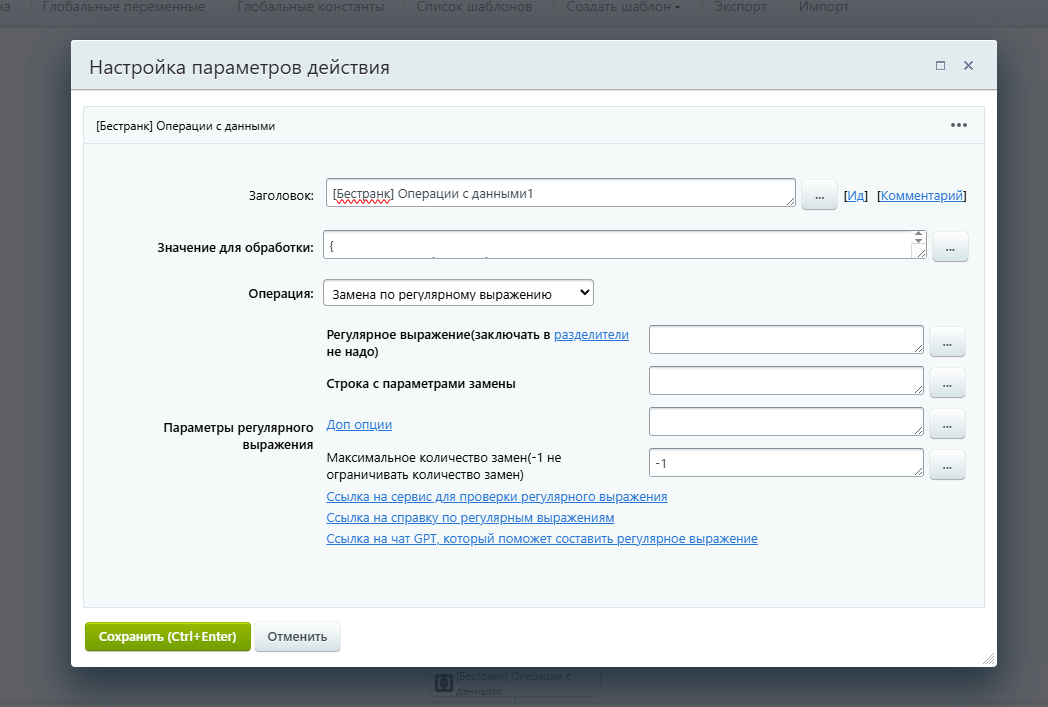Open '...' next to the Доп опции field
1048x707 pixels.
946,423
